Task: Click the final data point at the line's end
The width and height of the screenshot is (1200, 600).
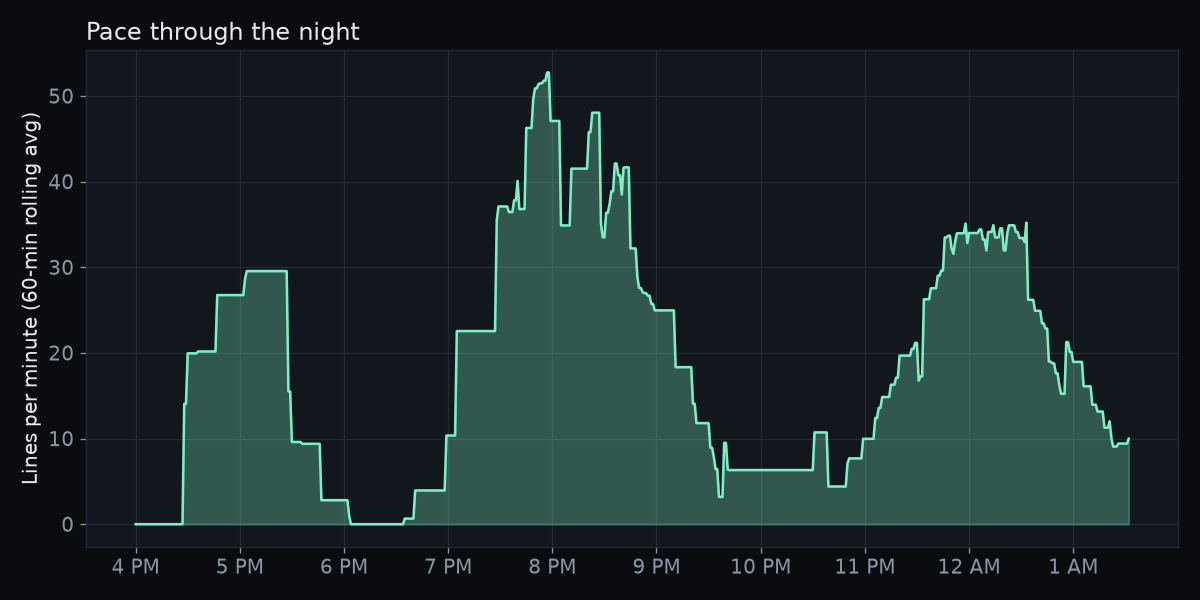Action: [1128, 439]
